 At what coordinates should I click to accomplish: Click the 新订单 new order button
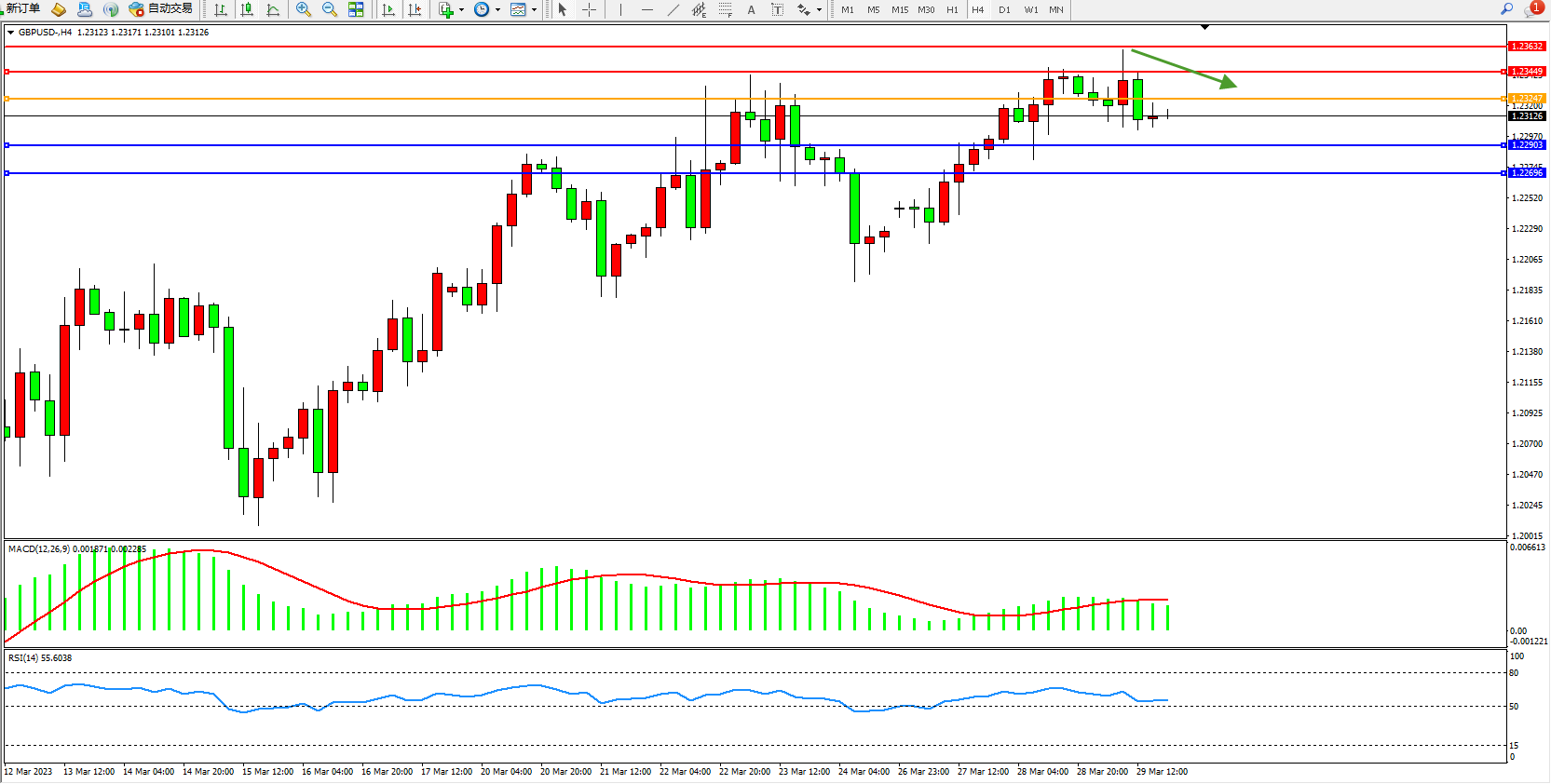[x=23, y=9]
